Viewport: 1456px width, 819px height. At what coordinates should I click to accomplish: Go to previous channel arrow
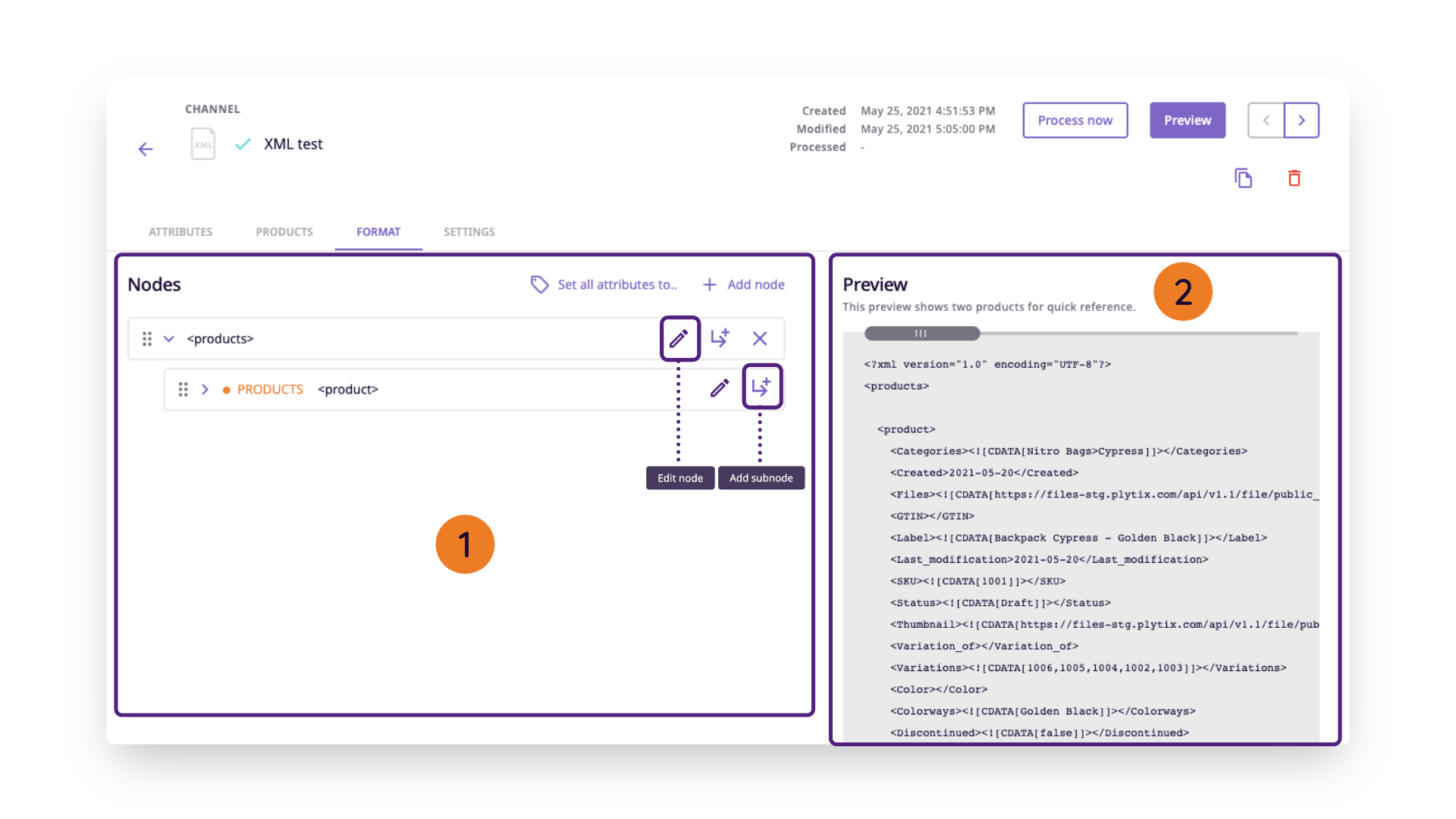(x=1266, y=121)
